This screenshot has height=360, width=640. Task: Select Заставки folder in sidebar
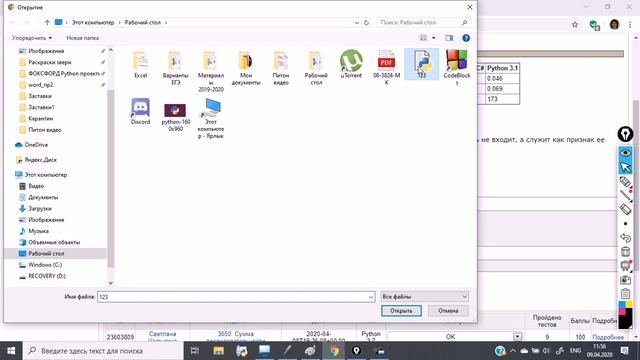(x=40, y=96)
